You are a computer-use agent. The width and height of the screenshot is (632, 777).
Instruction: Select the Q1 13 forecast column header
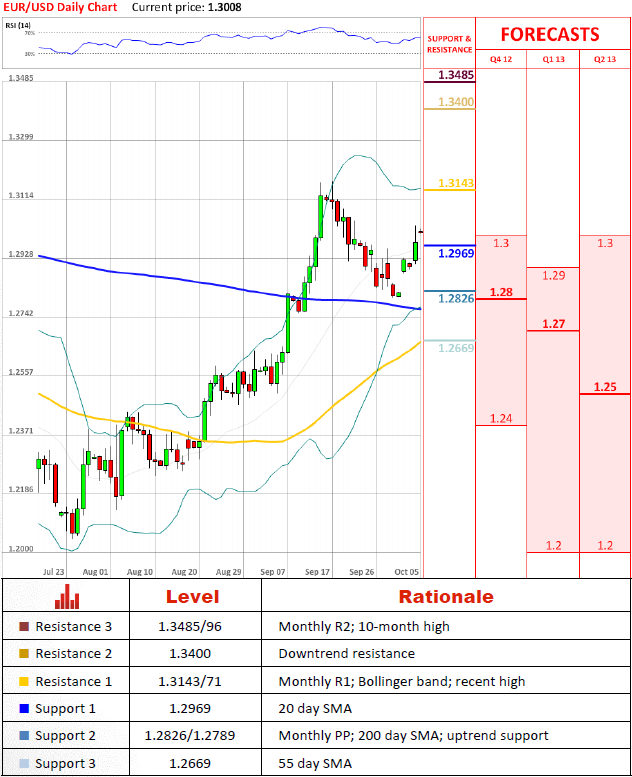[553, 59]
